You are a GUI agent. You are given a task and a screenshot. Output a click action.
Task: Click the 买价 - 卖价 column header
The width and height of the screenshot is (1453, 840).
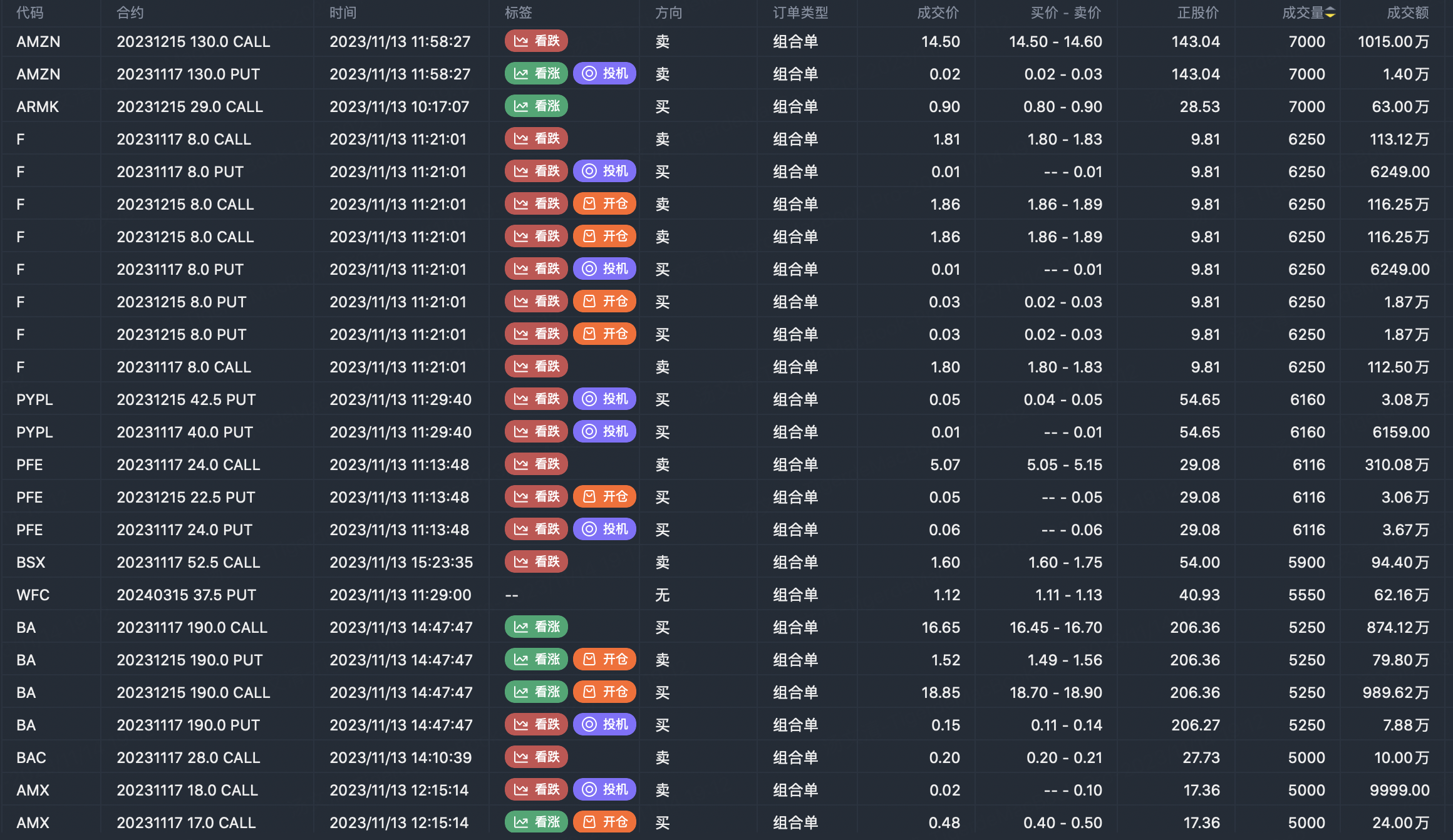pos(1066,13)
